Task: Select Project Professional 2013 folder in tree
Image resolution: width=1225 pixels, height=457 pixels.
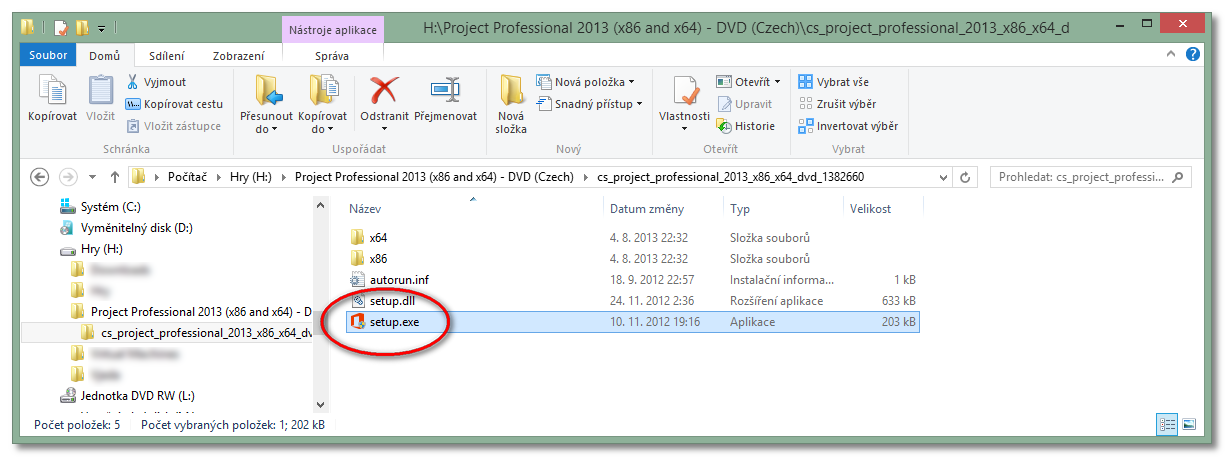Action: [x=191, y=312]
